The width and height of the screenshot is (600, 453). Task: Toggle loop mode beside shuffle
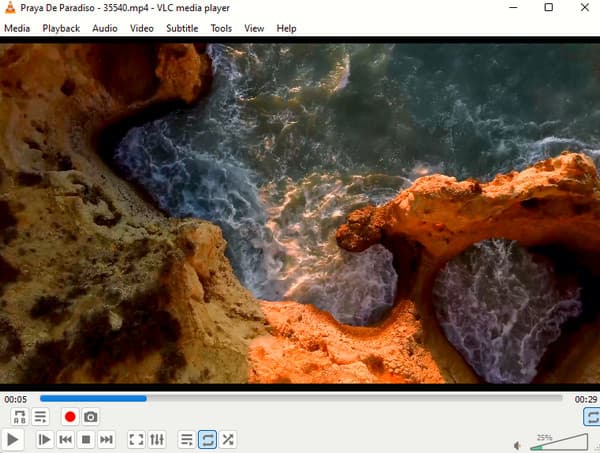tap(207, 440)
